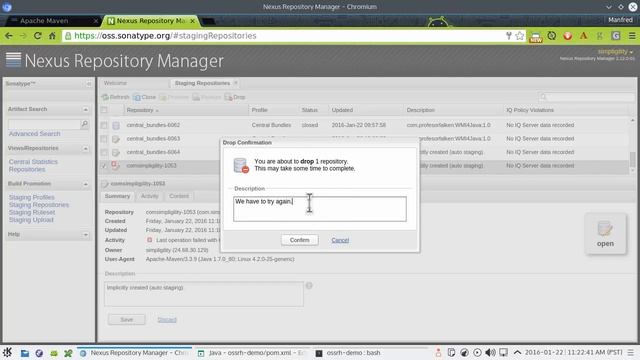Click the volume icon in system tray
640x360 pixels.
pyautogui.click(x=490, y=353)
